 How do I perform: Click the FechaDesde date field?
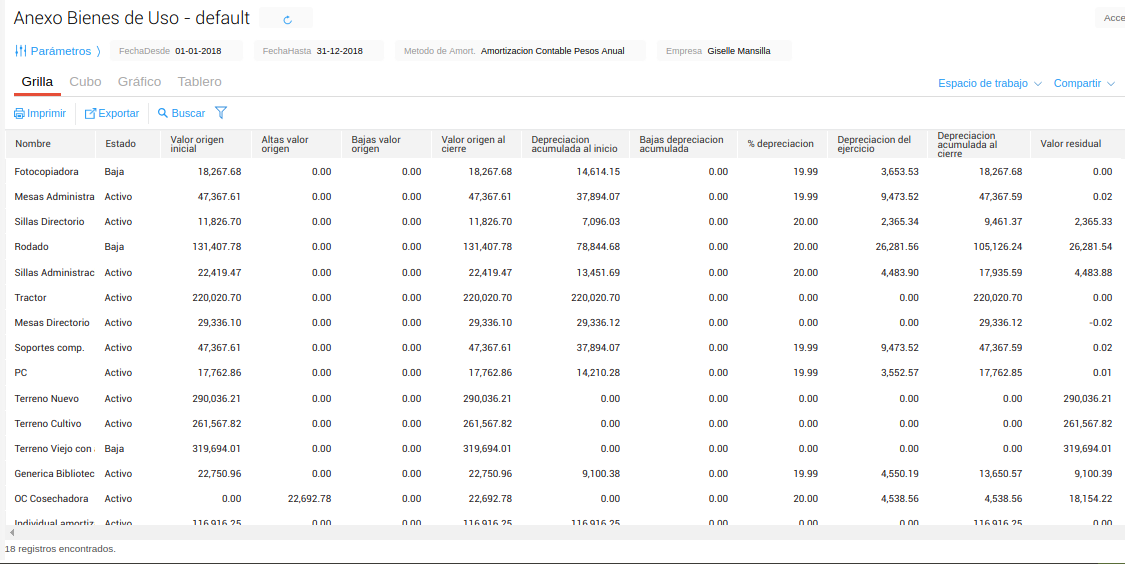(198, 51)
